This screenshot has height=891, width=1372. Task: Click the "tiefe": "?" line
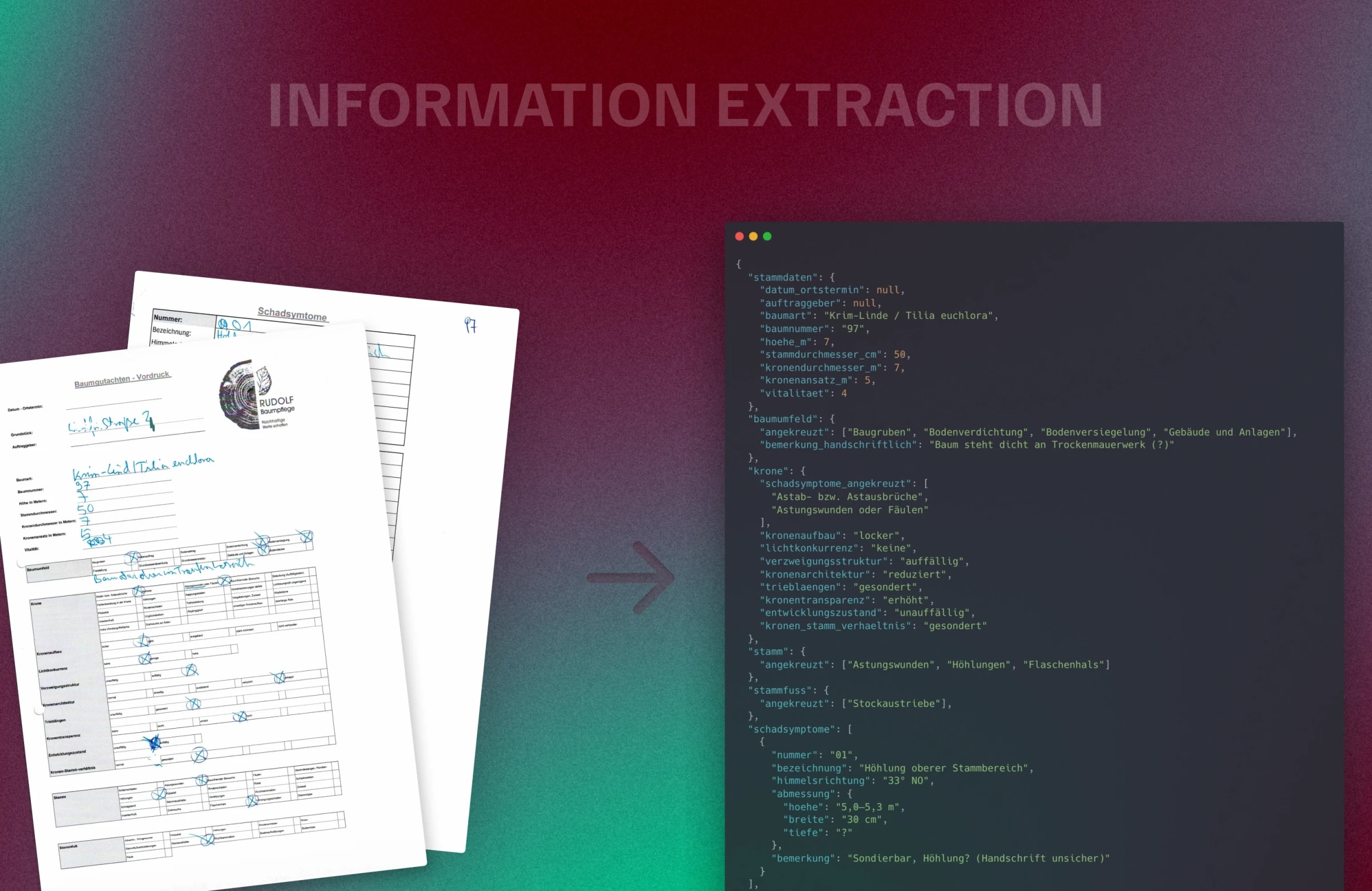point(817,833)
